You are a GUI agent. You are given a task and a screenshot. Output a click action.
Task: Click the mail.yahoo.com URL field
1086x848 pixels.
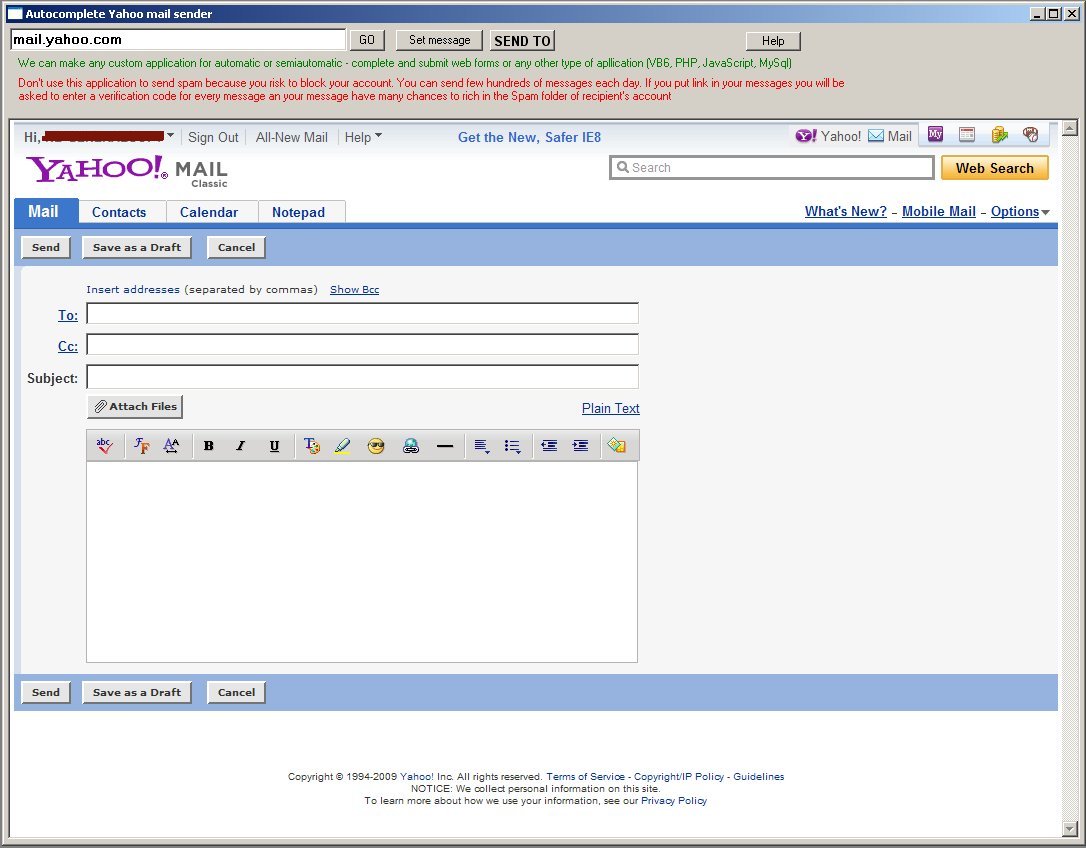point(178,39)
